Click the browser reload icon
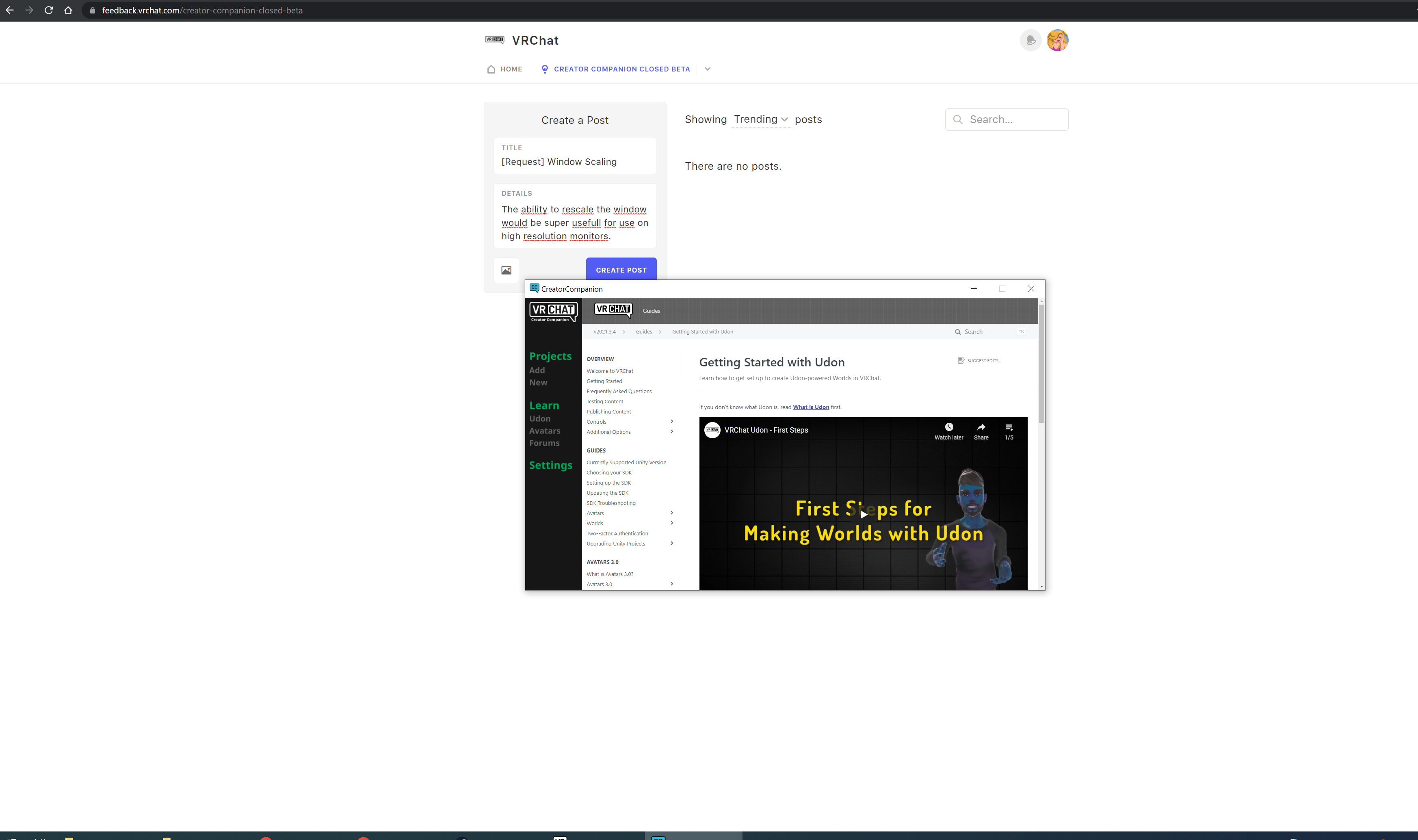1418x840 pixels. tap(49, 10)
